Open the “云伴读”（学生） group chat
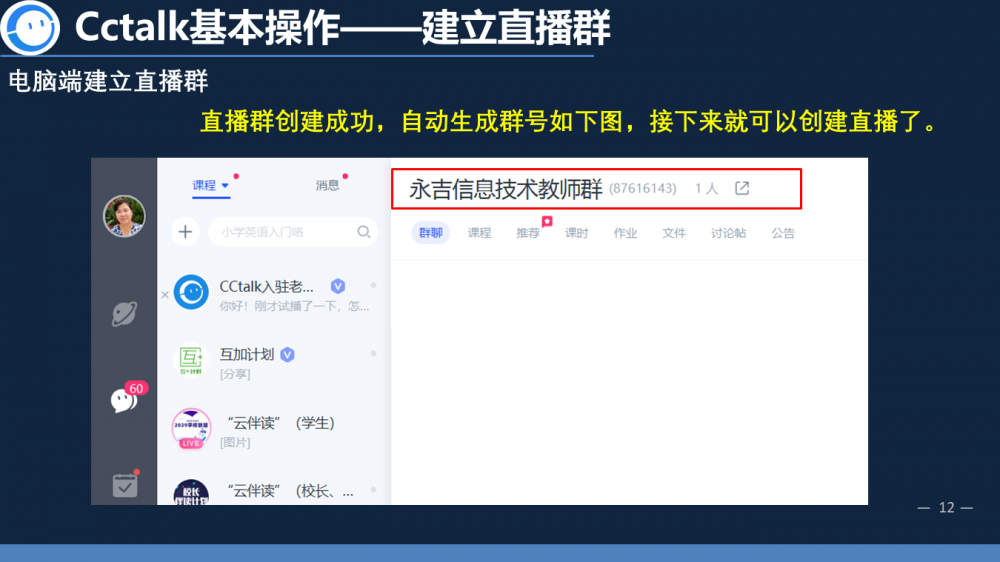 pos(280,430)
